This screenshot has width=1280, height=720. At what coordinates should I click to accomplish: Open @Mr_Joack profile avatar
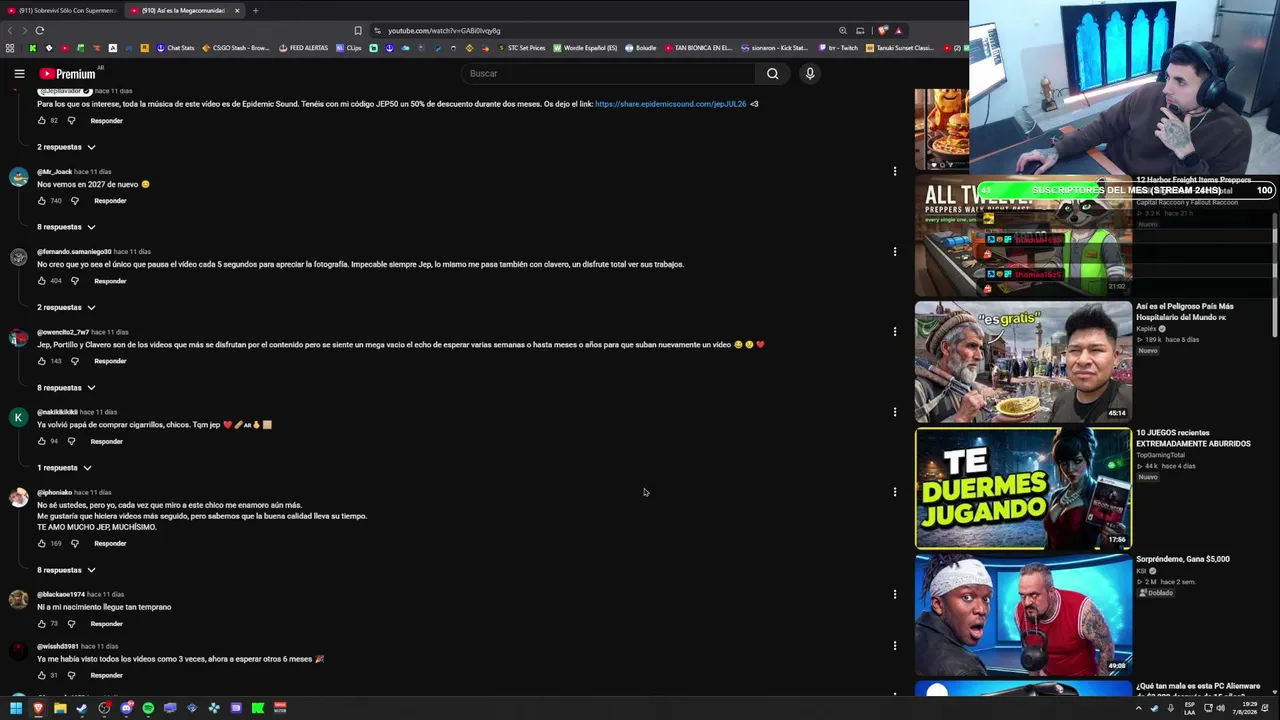pyautogui.click(x=18, y=177)
